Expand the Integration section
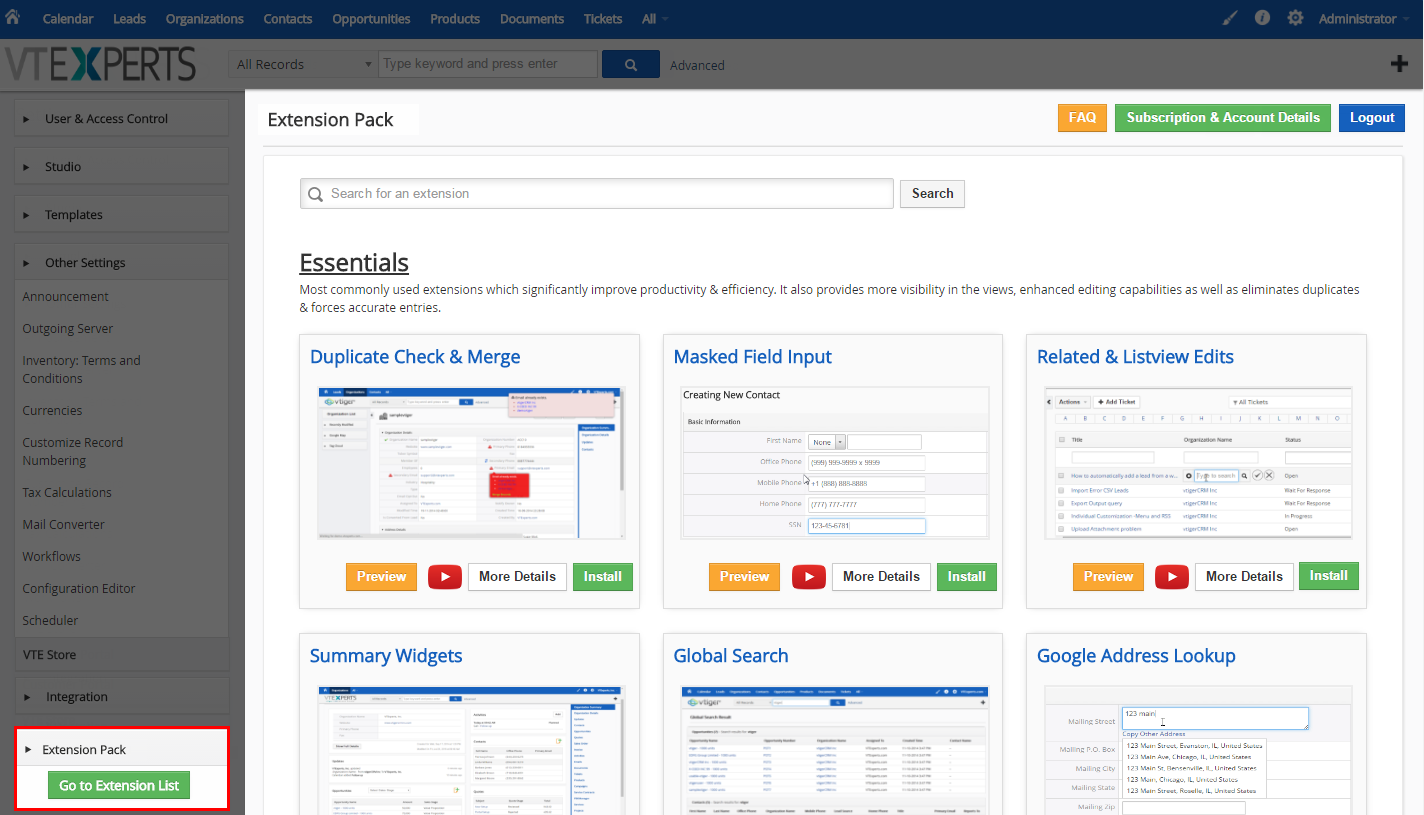The height and width of the screenshot is (815, 1424). [121, 696]
